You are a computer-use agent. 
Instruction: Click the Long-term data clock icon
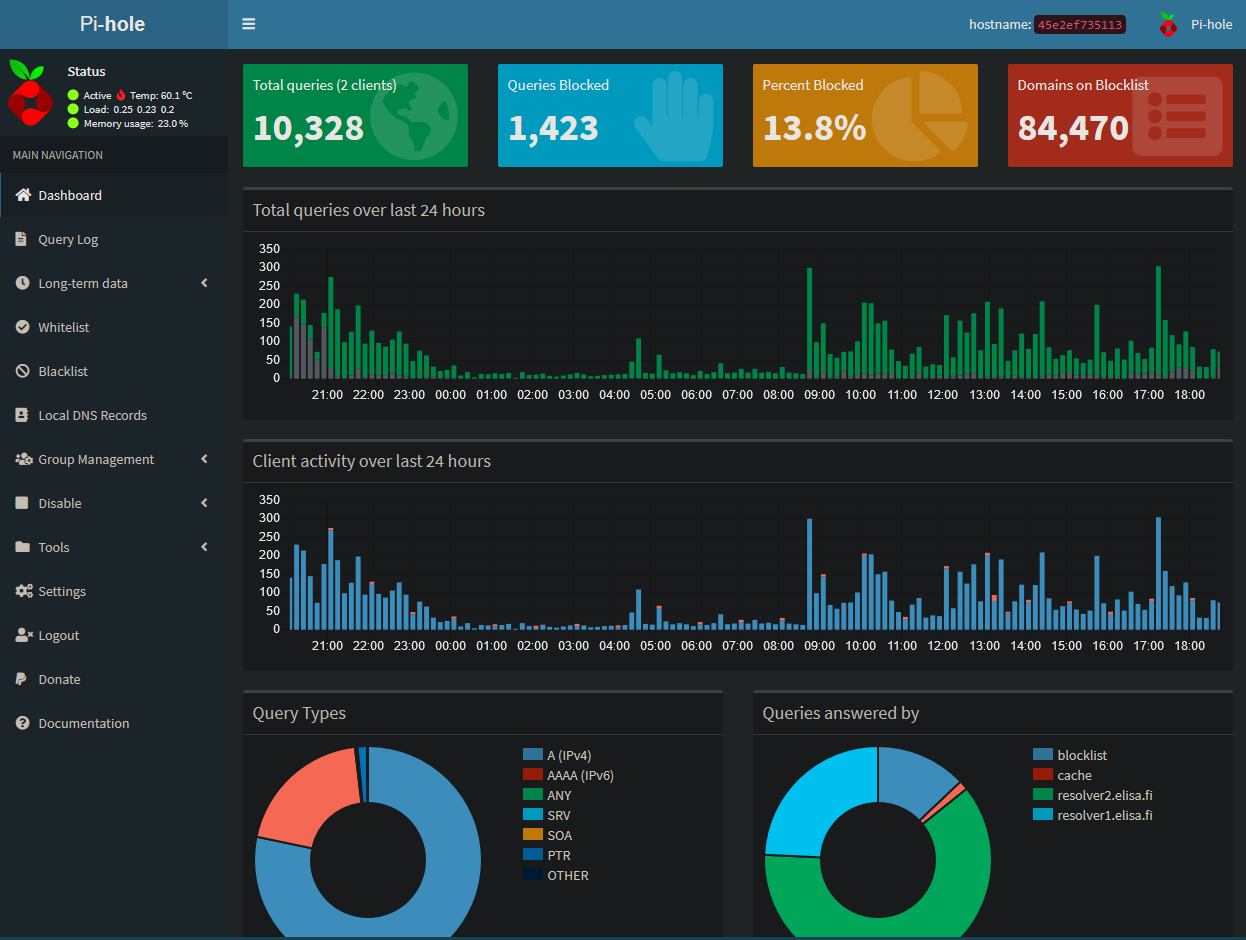pyautogui.click(x=22, y=283)
